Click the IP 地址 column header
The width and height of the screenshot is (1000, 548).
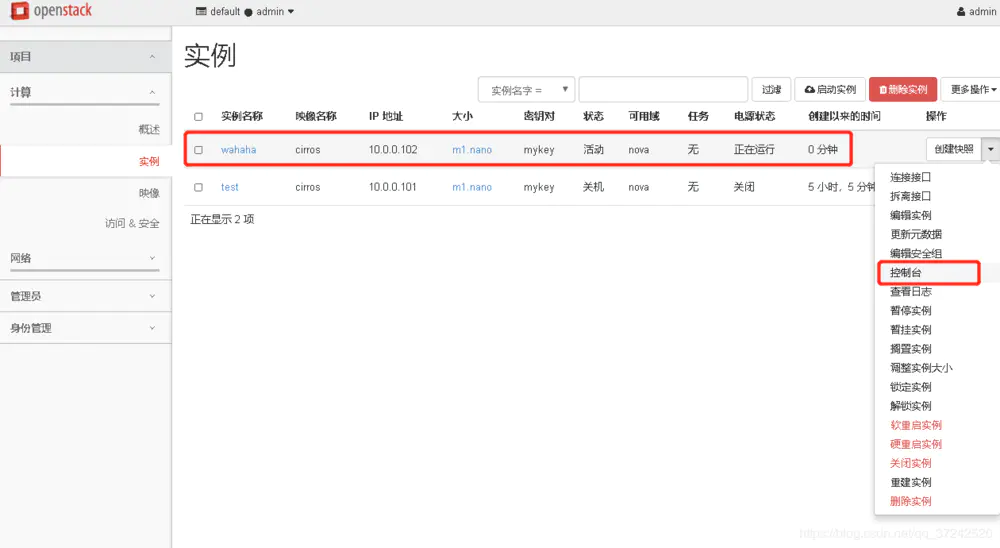[x=386, y=116]
